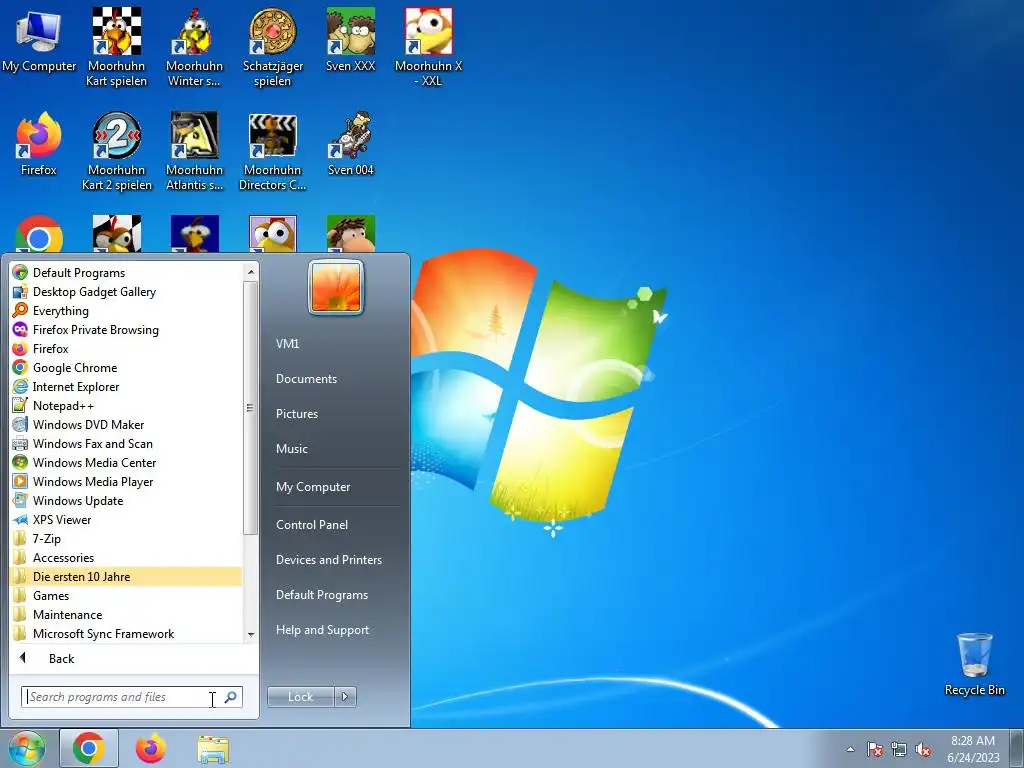
Task: Launch Moorhuhn Kart spielen desktop shortcut
Action: 116,47
